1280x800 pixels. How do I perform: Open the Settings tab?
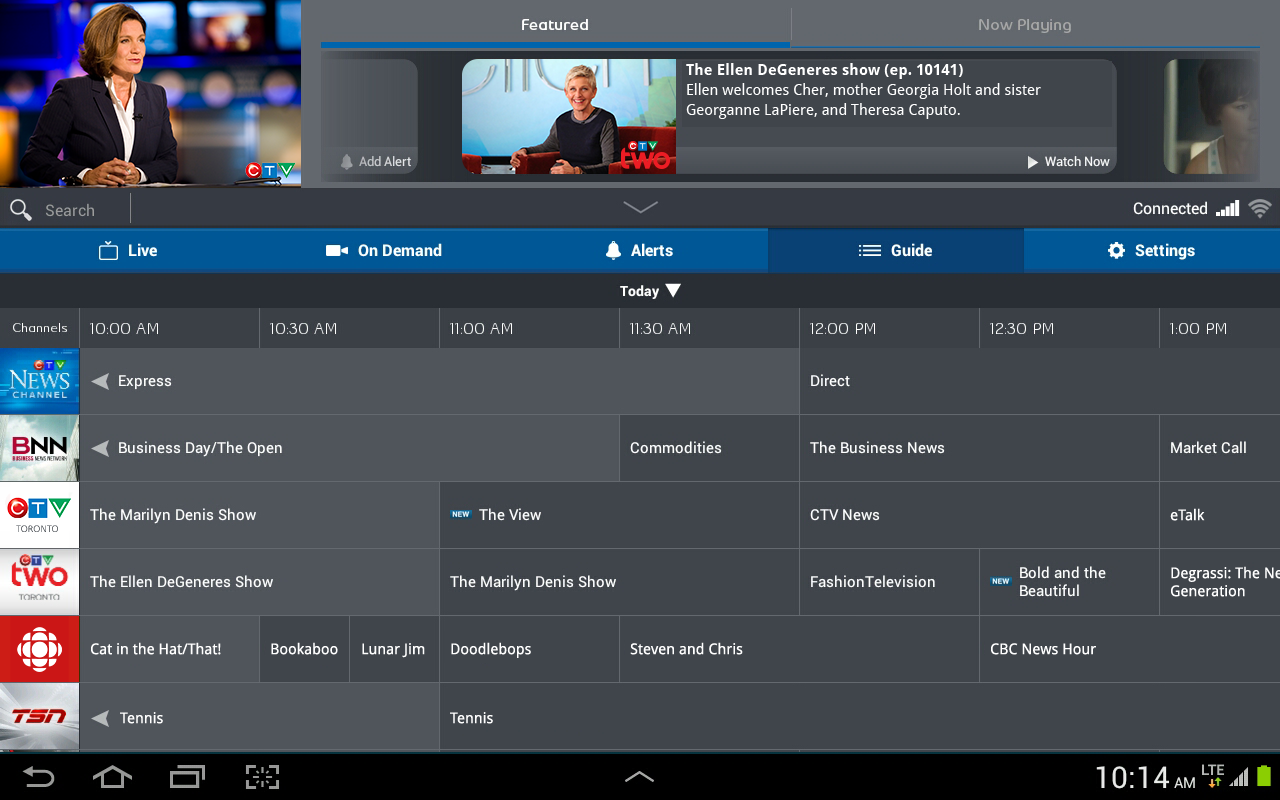[1152, 251]
